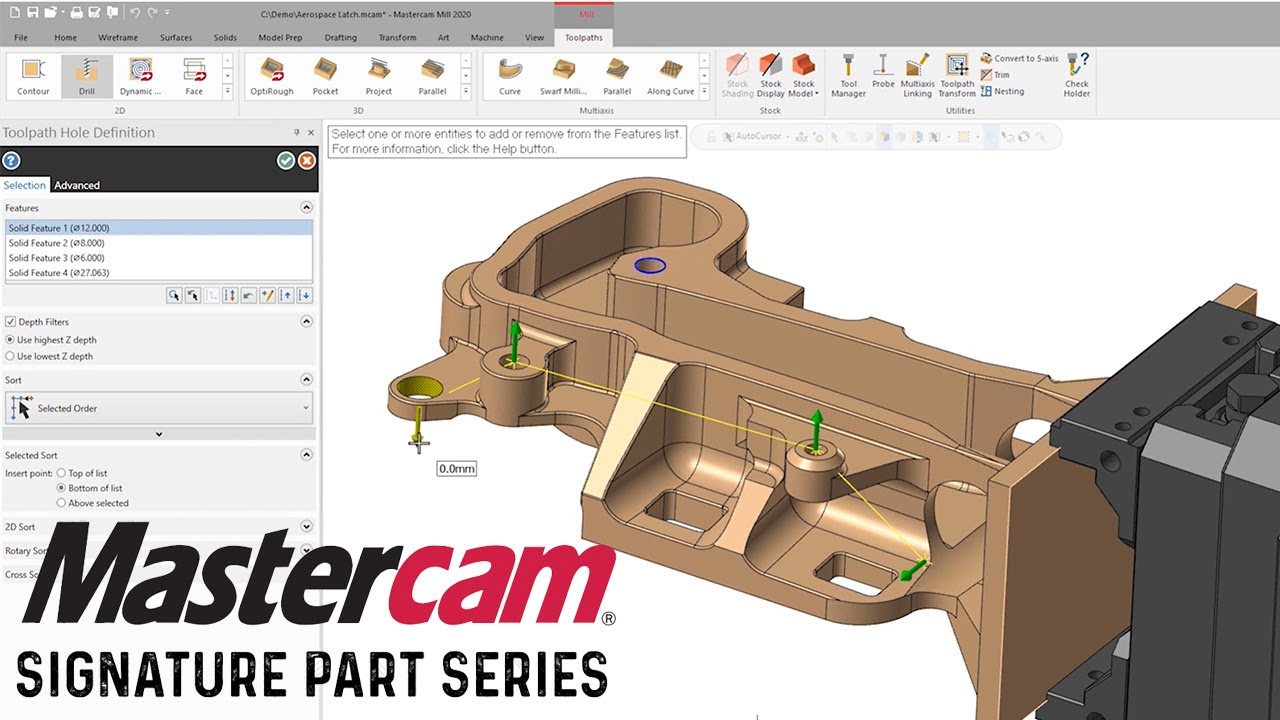1280x720 pixels.
Task: Select Use highest Z depth
Action: (x=10, y=340)
